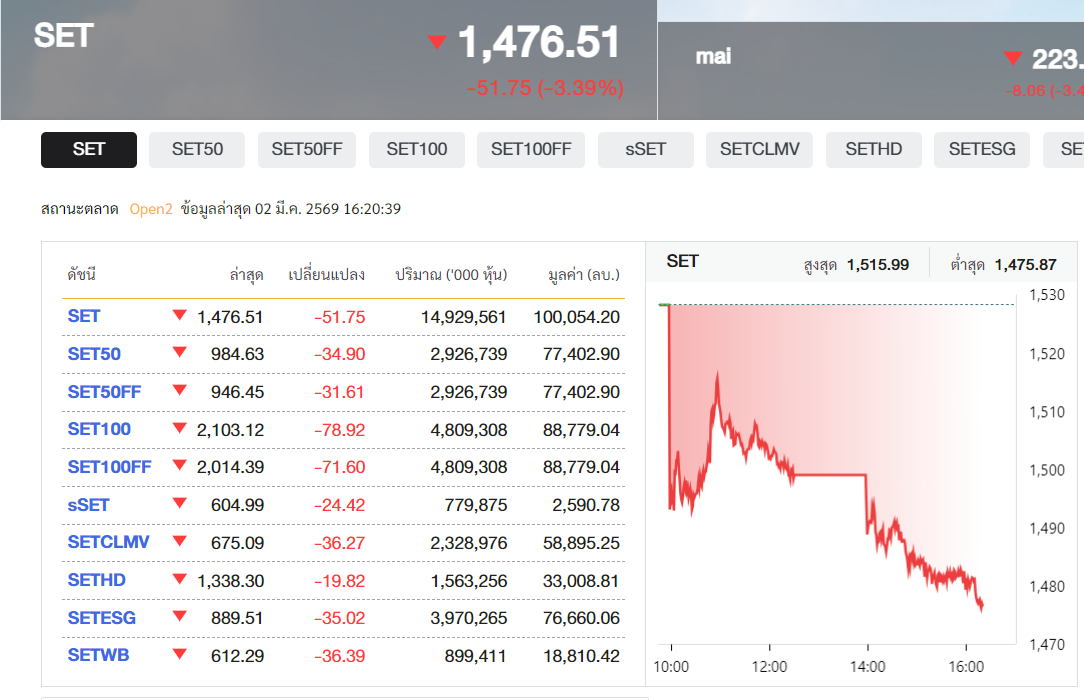Click the red triangle in the sSET row
The image size is (1084, 700).
tap(180, 504)
